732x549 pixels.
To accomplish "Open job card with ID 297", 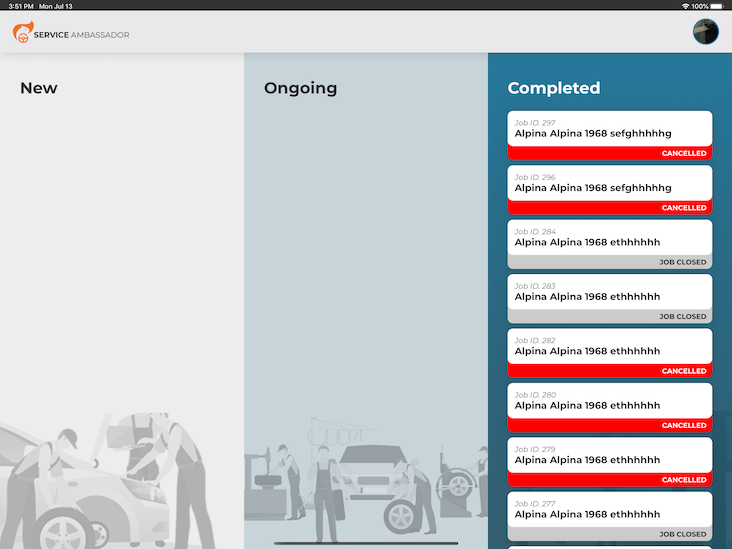I will (610, 135).
